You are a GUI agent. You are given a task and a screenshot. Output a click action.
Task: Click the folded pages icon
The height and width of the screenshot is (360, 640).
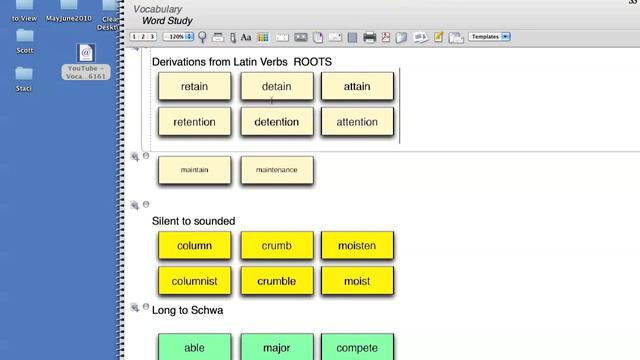(x=402, y=38)
